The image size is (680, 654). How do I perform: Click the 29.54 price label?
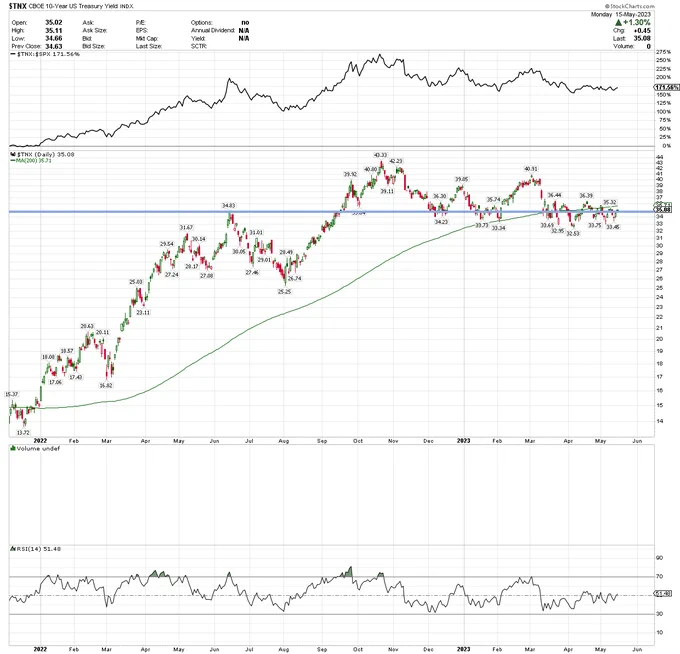(x=167, y=244)
